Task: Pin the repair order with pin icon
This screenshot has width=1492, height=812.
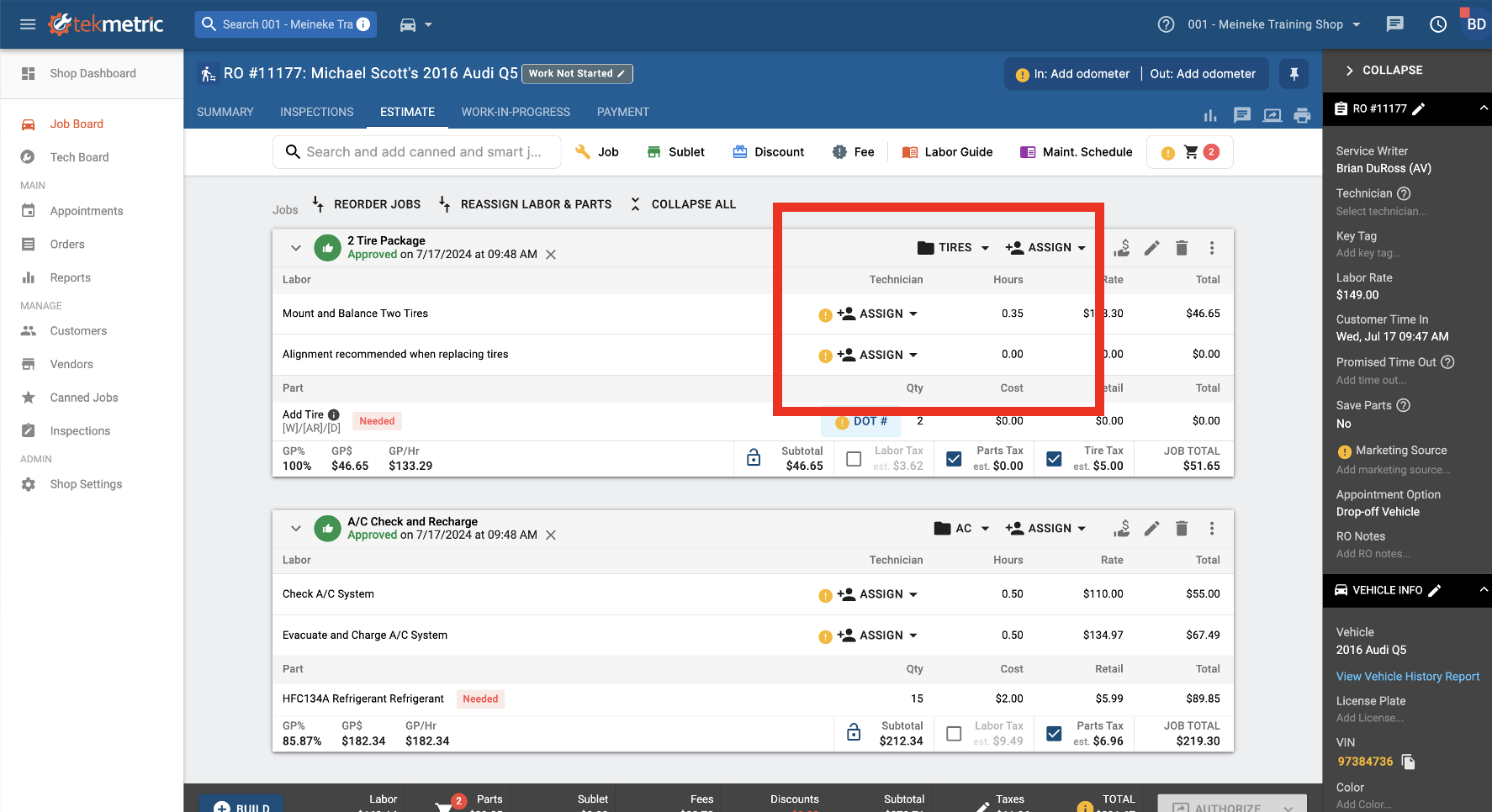Action: click(x=1294, y=74)
